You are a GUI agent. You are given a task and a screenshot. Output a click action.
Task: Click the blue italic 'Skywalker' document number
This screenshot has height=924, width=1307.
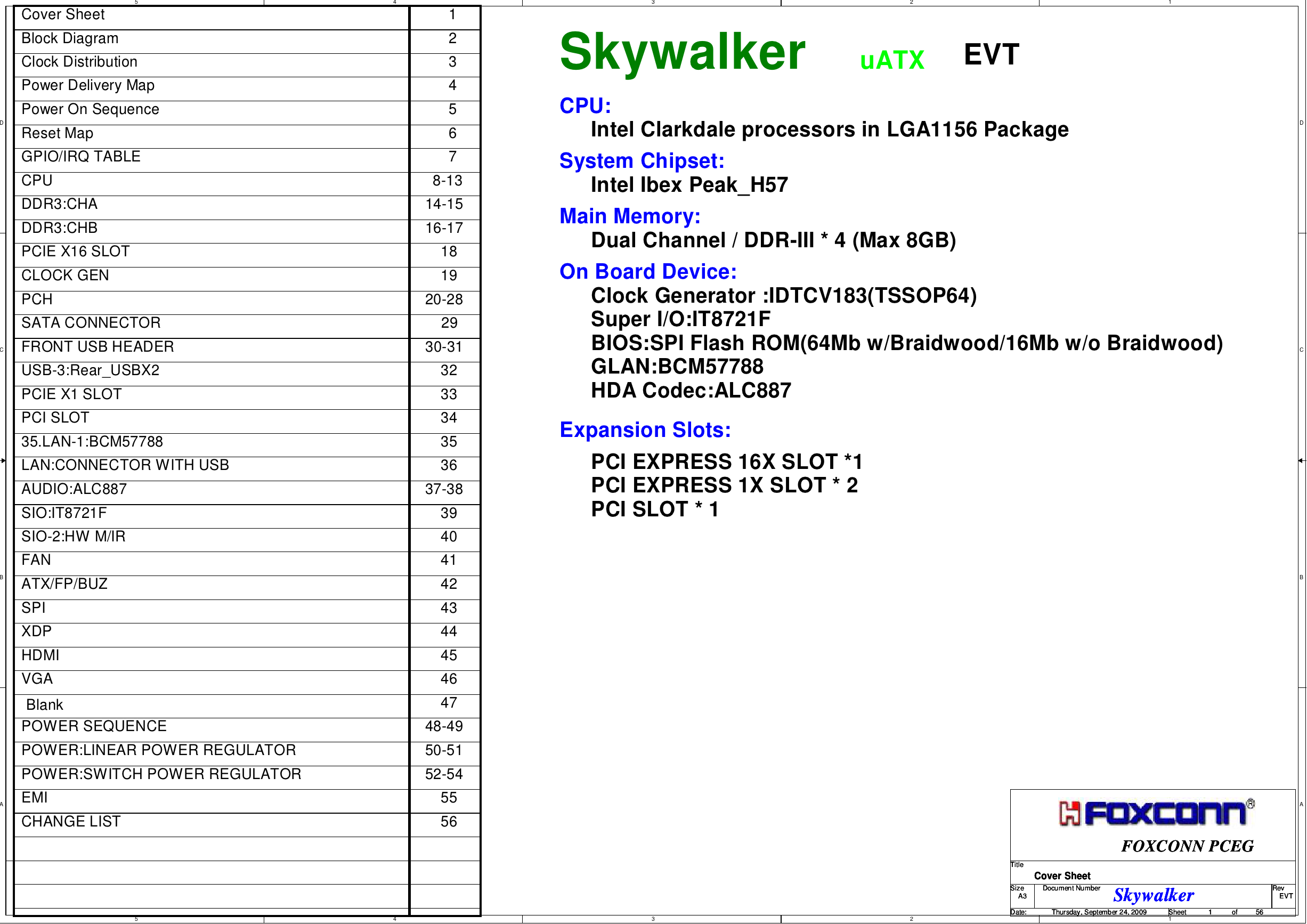click(x=1154, y=895)
